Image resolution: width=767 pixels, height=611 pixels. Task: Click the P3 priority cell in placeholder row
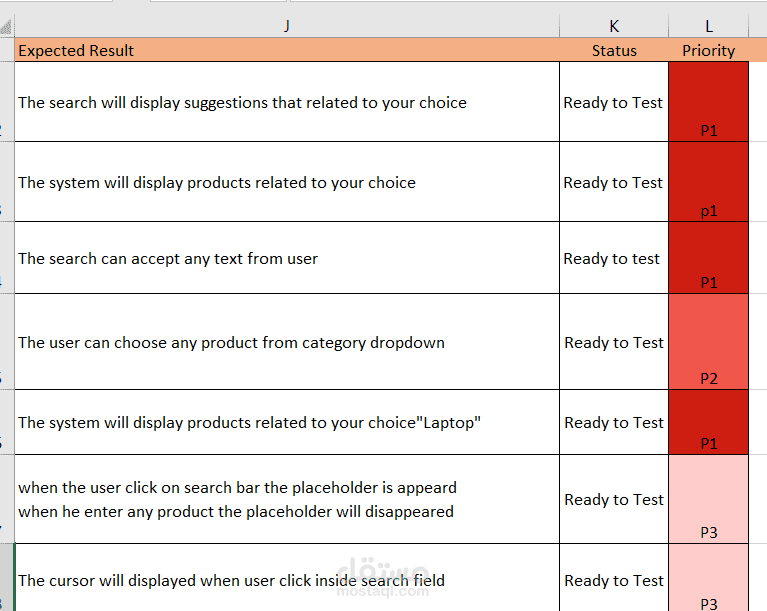coord(708,499)
